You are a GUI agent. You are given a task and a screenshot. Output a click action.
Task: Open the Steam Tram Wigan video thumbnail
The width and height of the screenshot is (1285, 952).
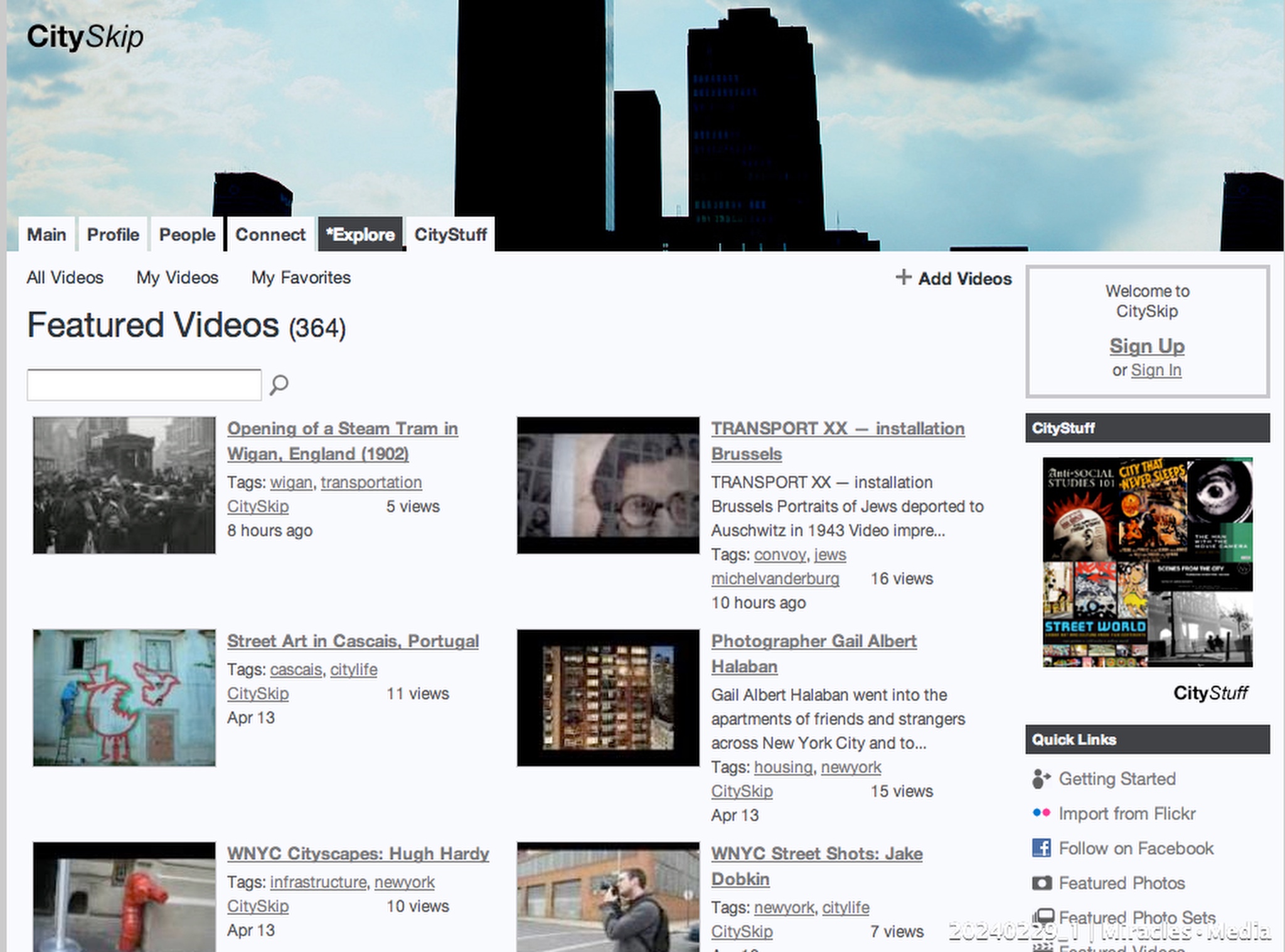pos(124,485)
